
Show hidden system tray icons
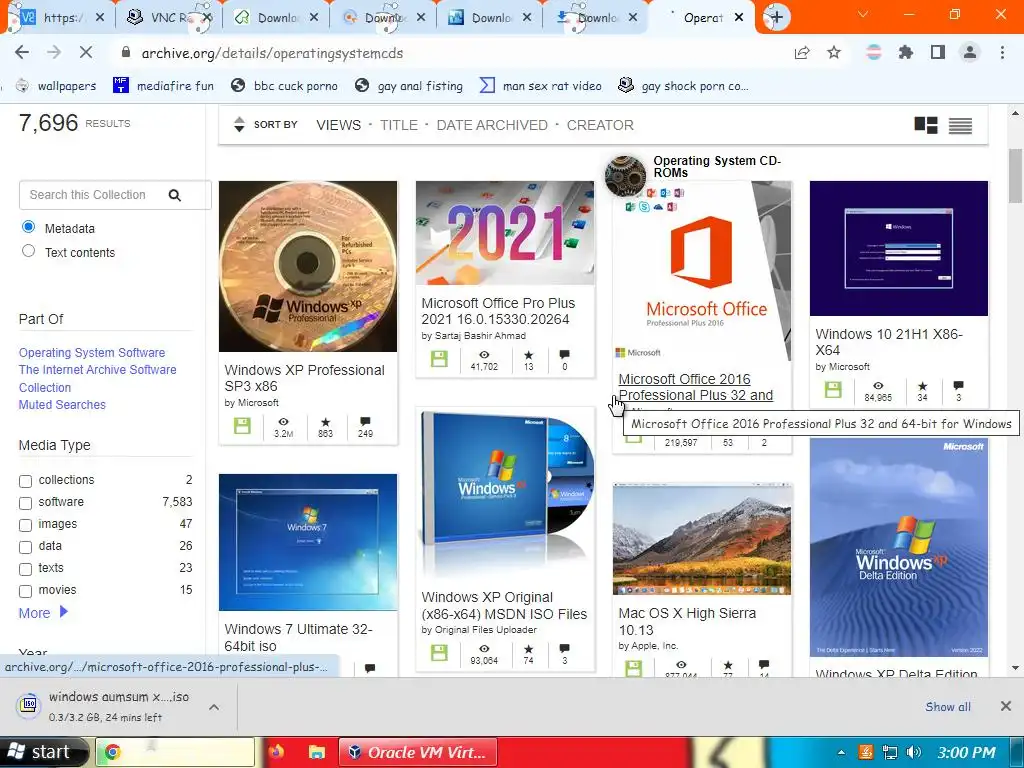coord(841,752)
